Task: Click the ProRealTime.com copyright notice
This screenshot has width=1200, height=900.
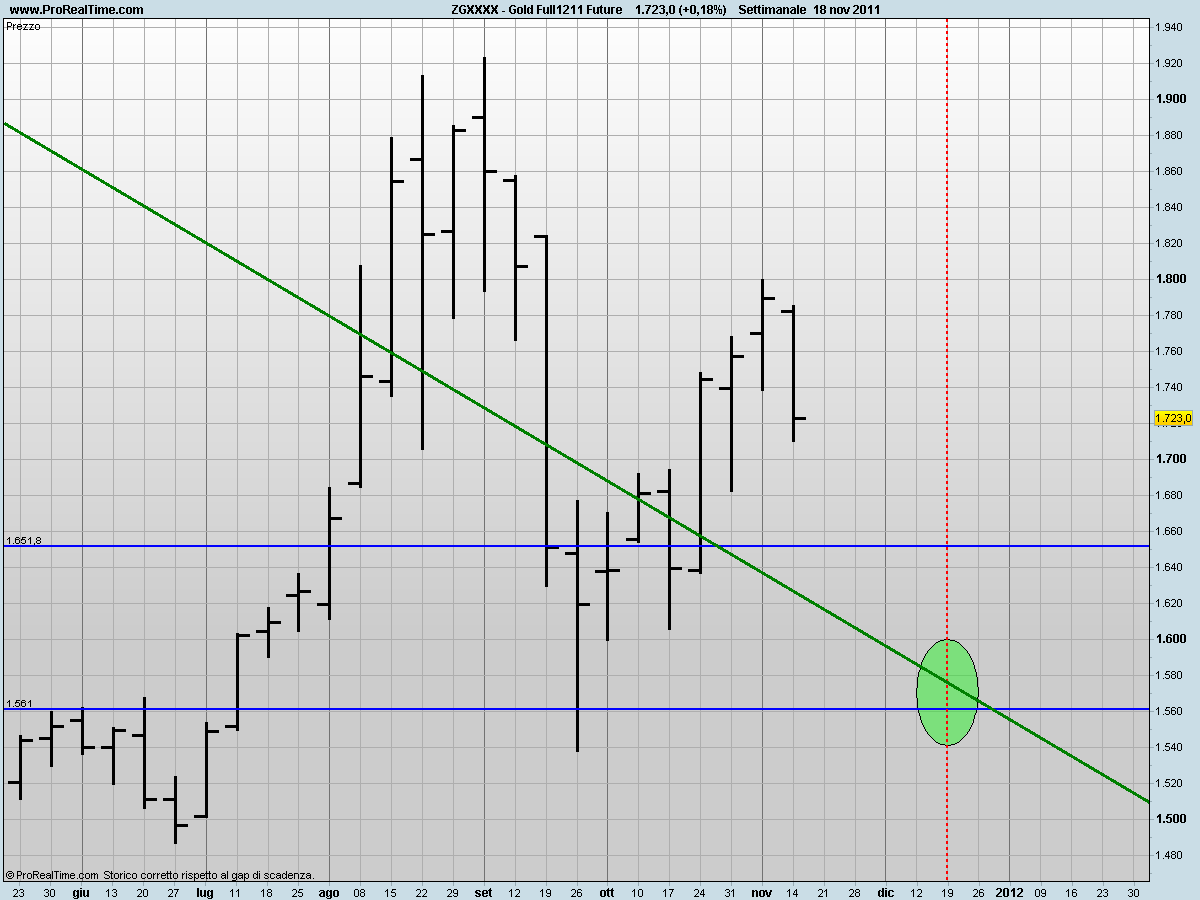Action: click(x=159, y=874)
